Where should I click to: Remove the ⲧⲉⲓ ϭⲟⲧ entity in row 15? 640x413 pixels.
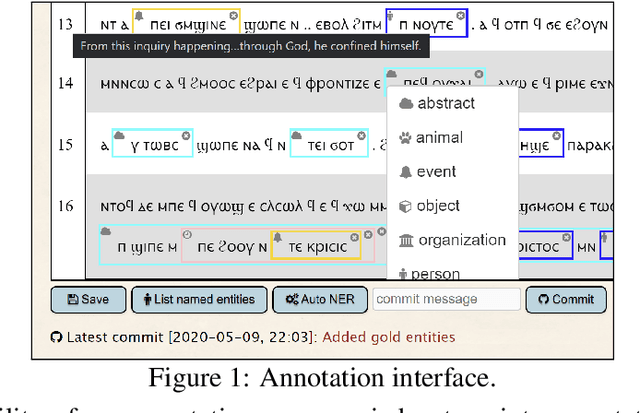pyautogui.click(x=361, y=135)
